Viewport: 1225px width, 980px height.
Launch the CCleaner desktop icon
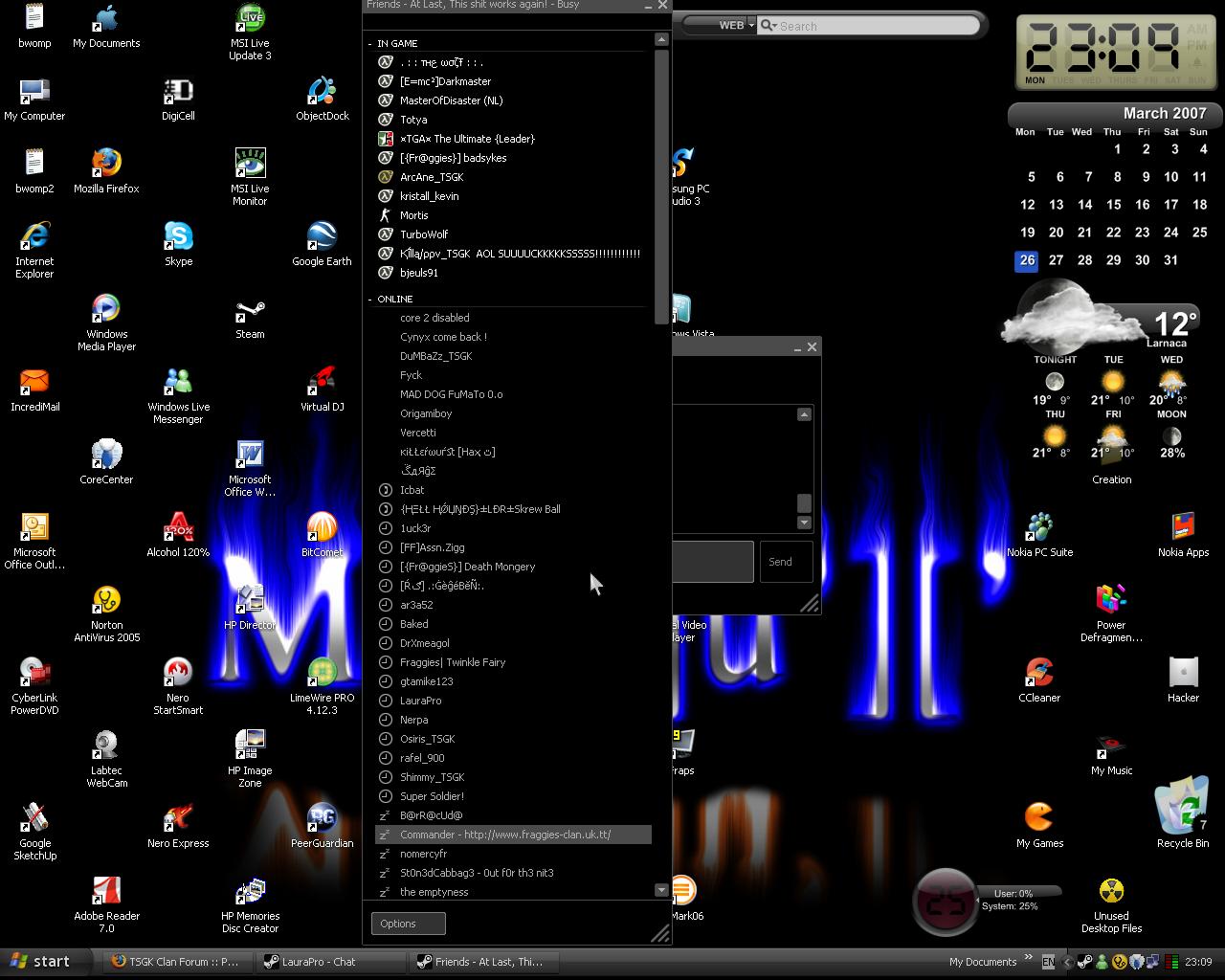tap(1039, 674)
